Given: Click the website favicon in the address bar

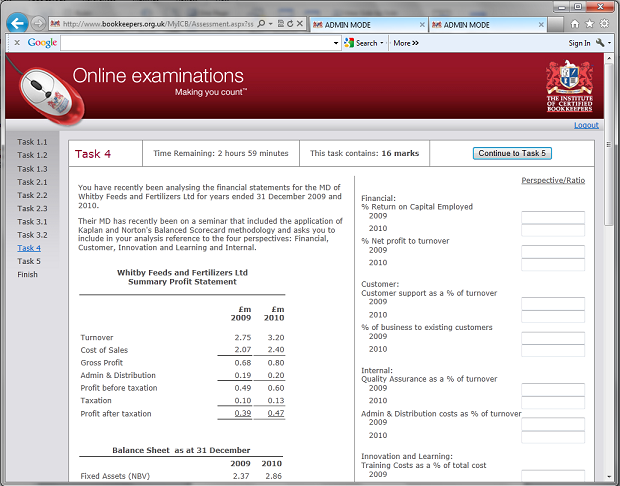Looking at the screenshot, I should click(x=55, y=24).
